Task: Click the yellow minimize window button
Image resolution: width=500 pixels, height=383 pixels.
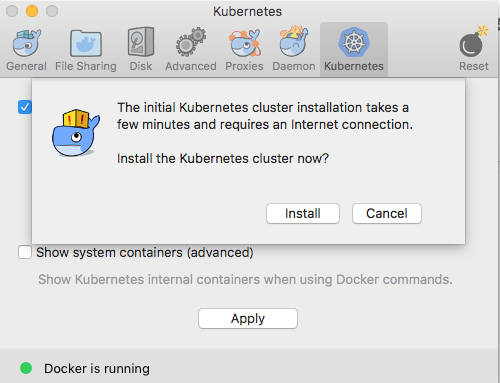Action: [x=32, y=11]
